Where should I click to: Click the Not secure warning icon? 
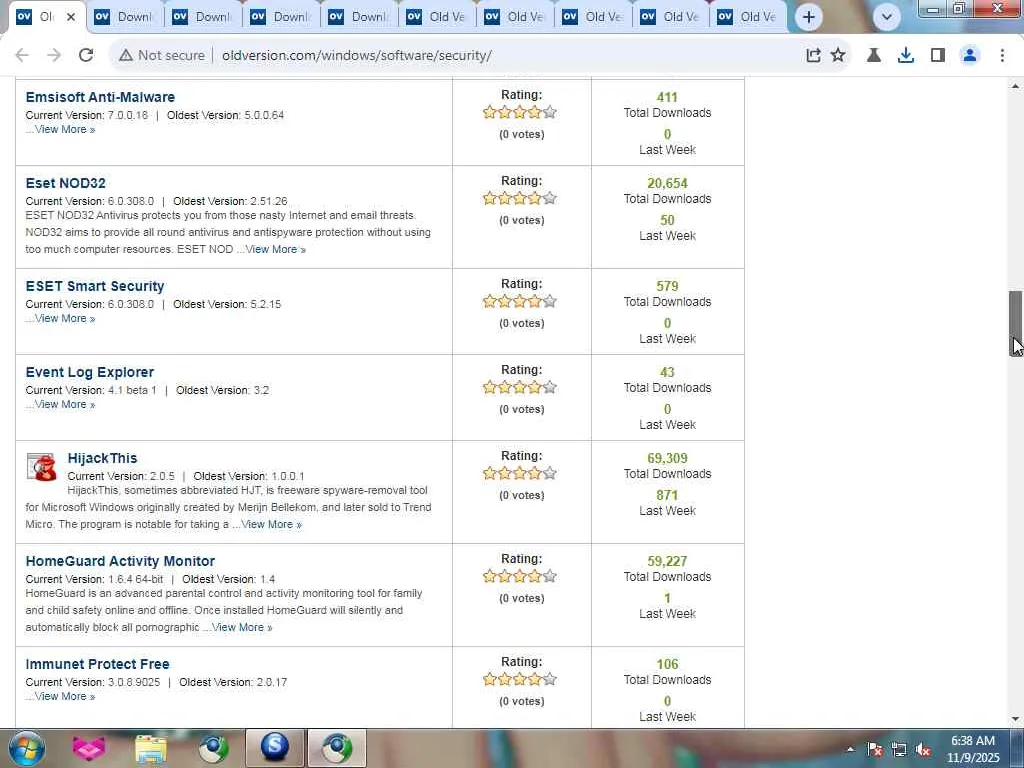(x=126, y=56)
